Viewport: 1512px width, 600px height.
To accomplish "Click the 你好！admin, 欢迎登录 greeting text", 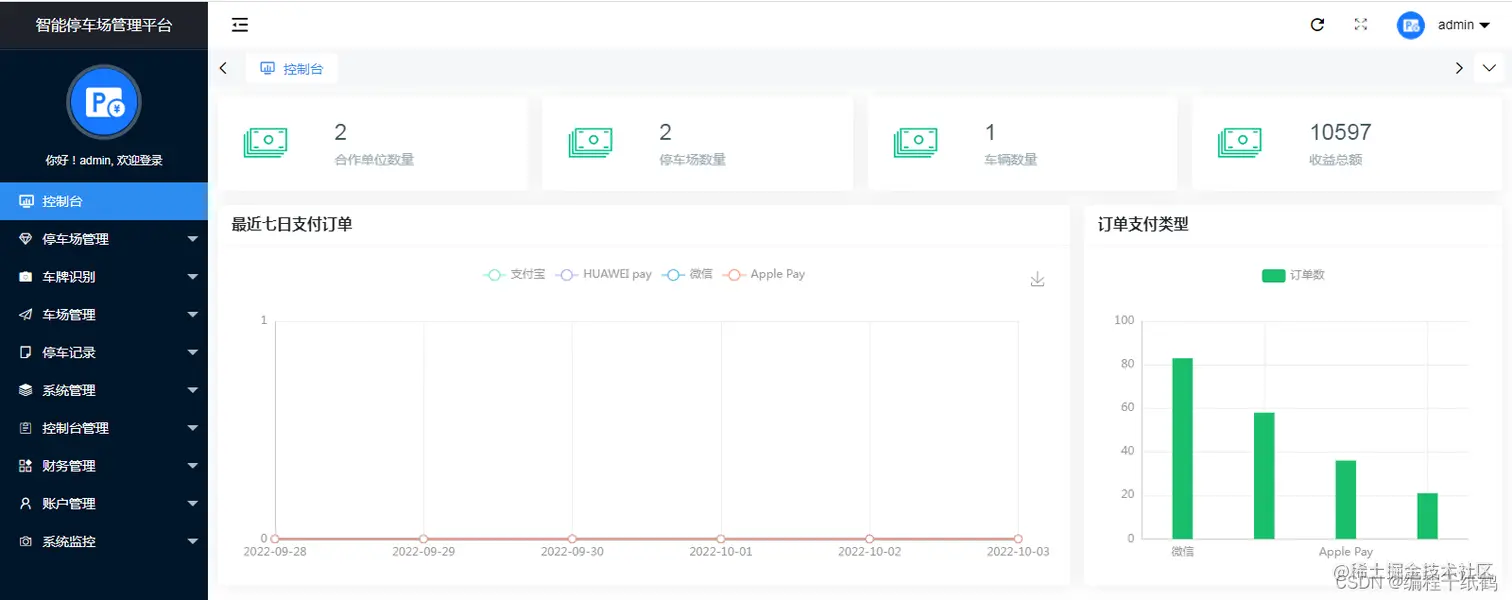I will (x=104, y=160).
